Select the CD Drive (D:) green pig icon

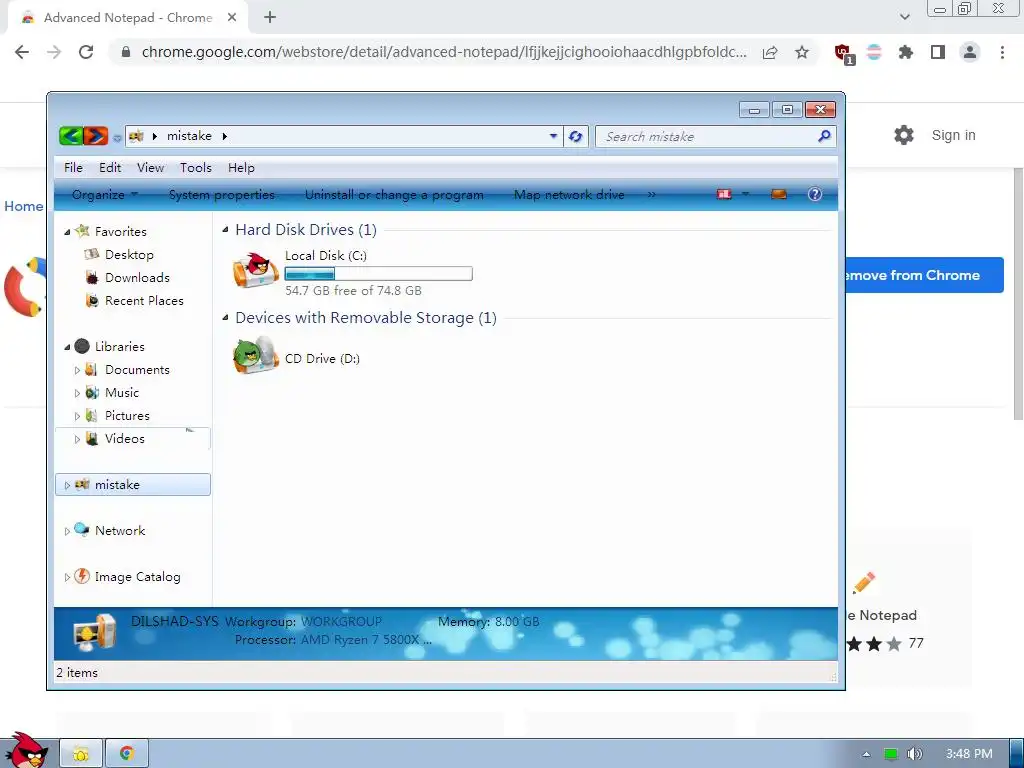tap(255, 356)
